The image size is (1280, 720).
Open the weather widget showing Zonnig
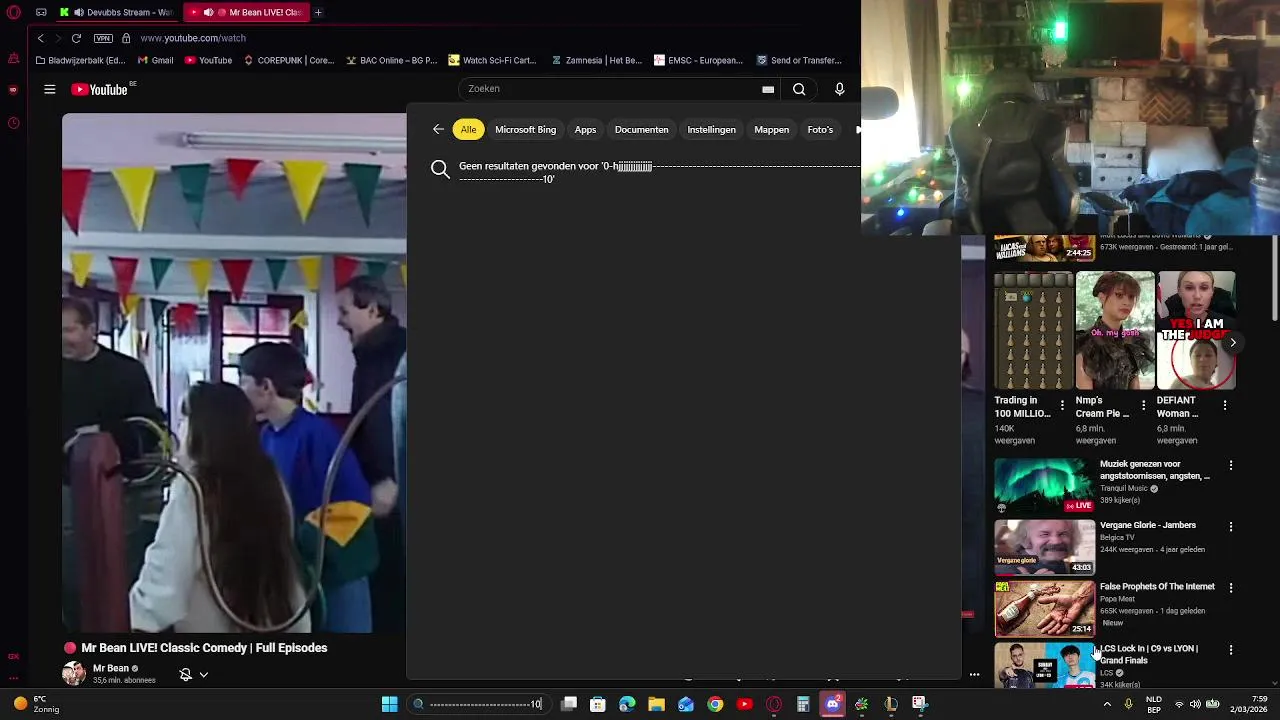point(36,704)
